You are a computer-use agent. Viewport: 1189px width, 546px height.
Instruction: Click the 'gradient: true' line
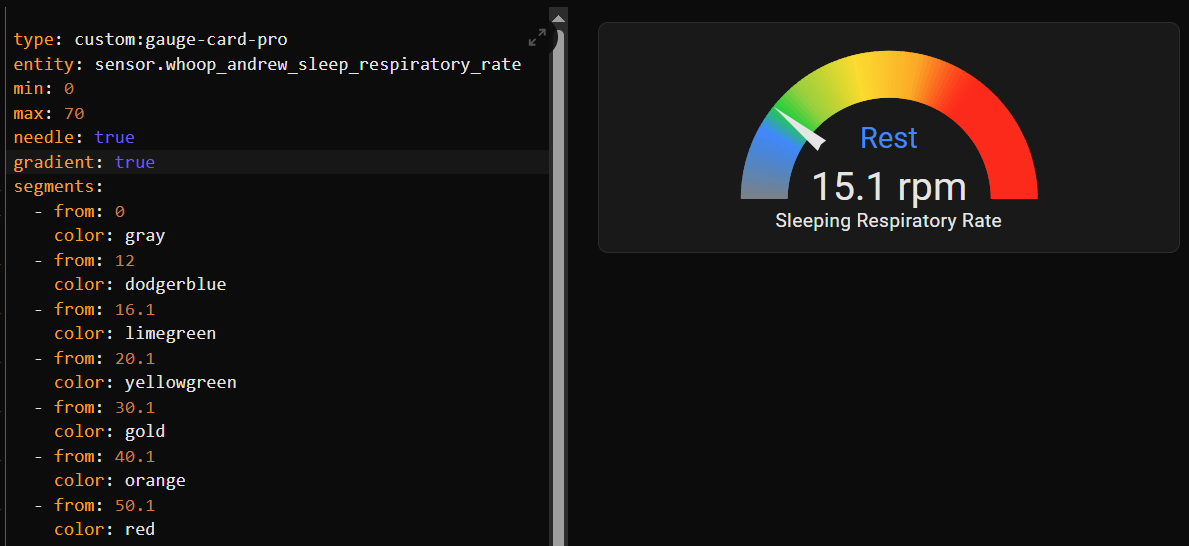[x=84, y=162]
